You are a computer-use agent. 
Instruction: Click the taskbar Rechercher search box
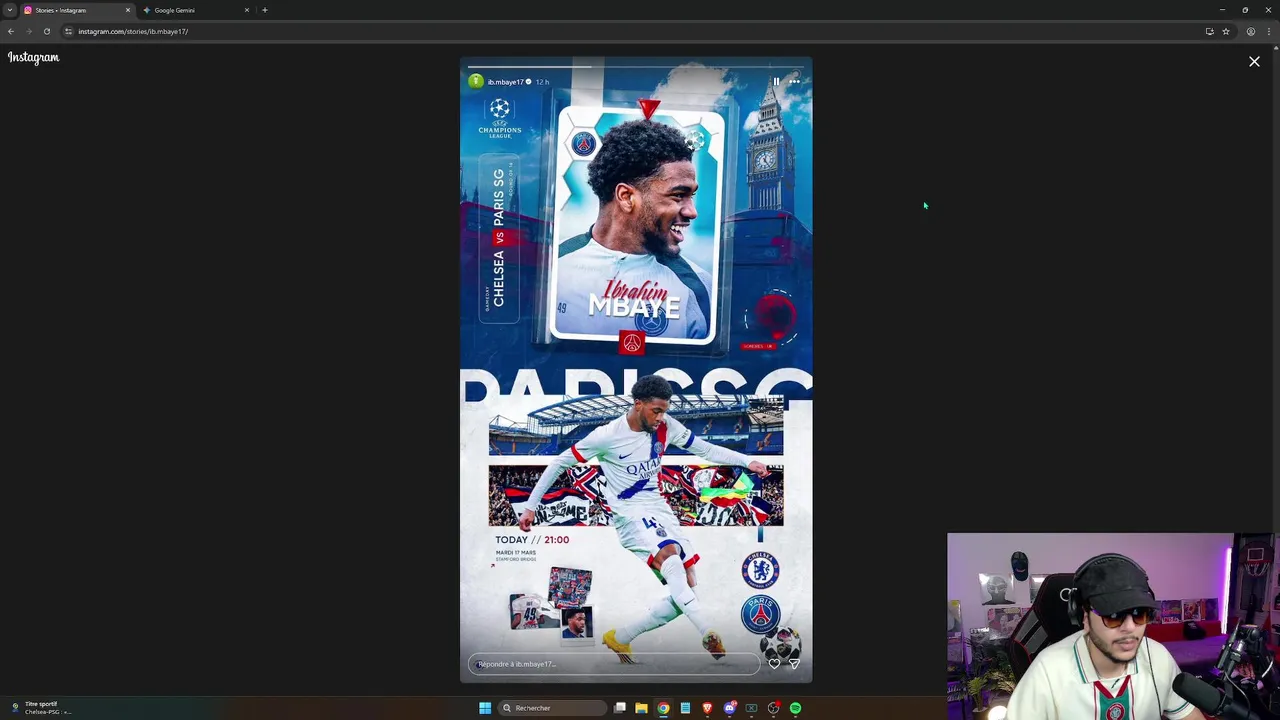click(553, 708)
